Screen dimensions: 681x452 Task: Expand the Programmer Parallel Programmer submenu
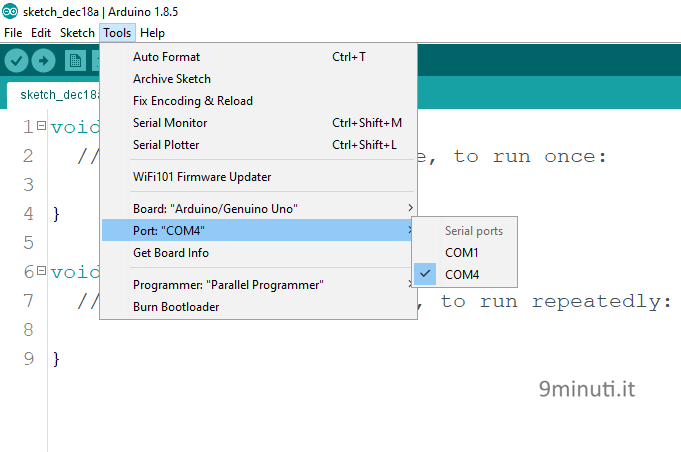click(x=258, y=285)
